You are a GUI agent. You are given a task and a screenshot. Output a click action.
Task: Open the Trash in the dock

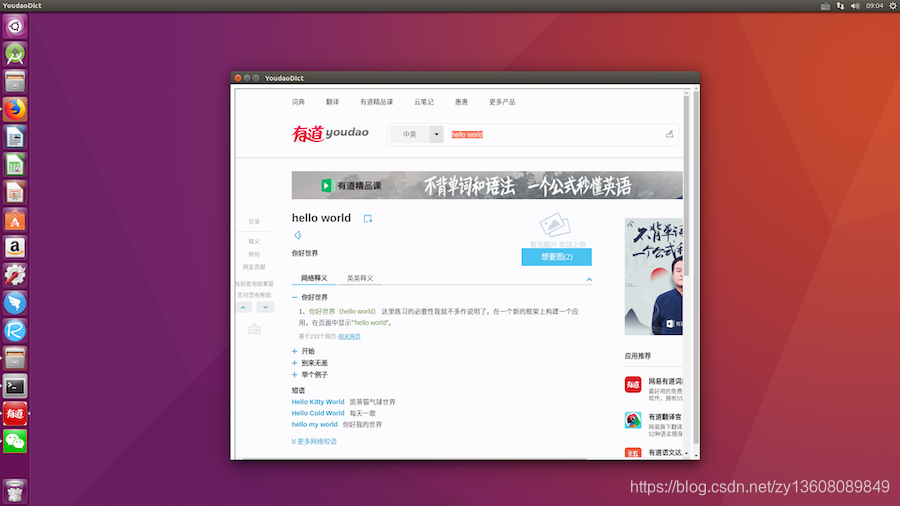(x=15, y=491)
